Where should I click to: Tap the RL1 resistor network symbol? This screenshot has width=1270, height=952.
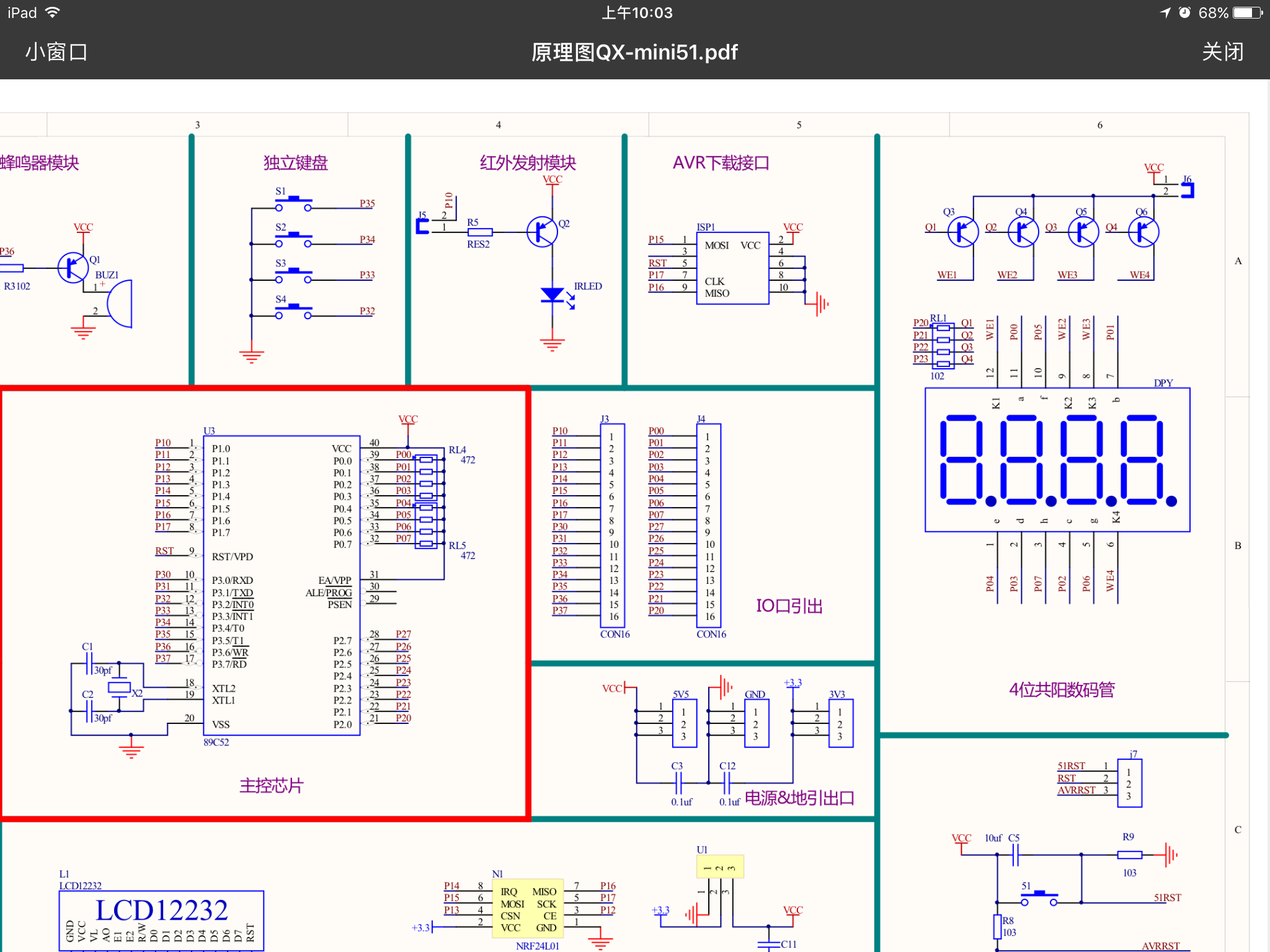tap(943, 346)
